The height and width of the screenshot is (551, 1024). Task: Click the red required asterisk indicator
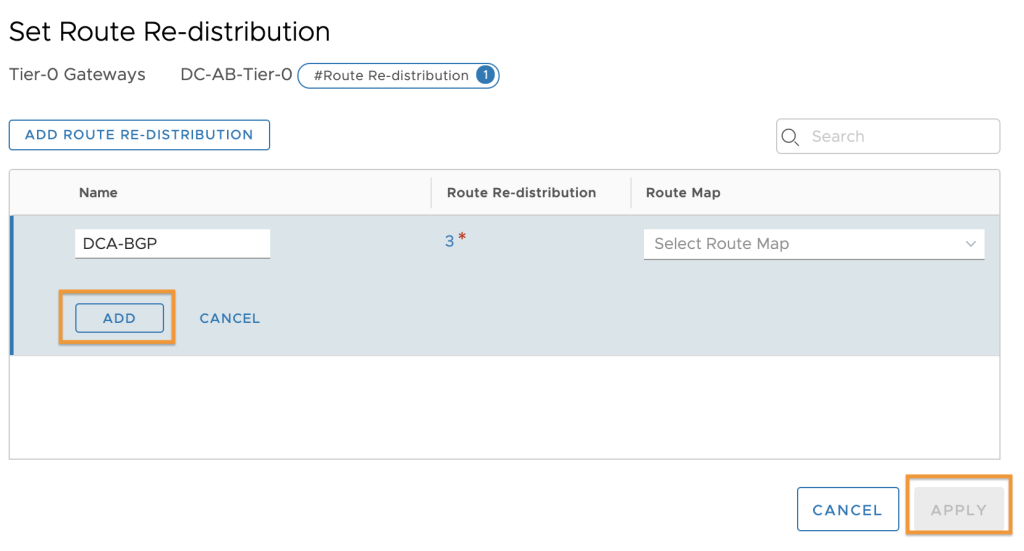[x=462, y=237]
